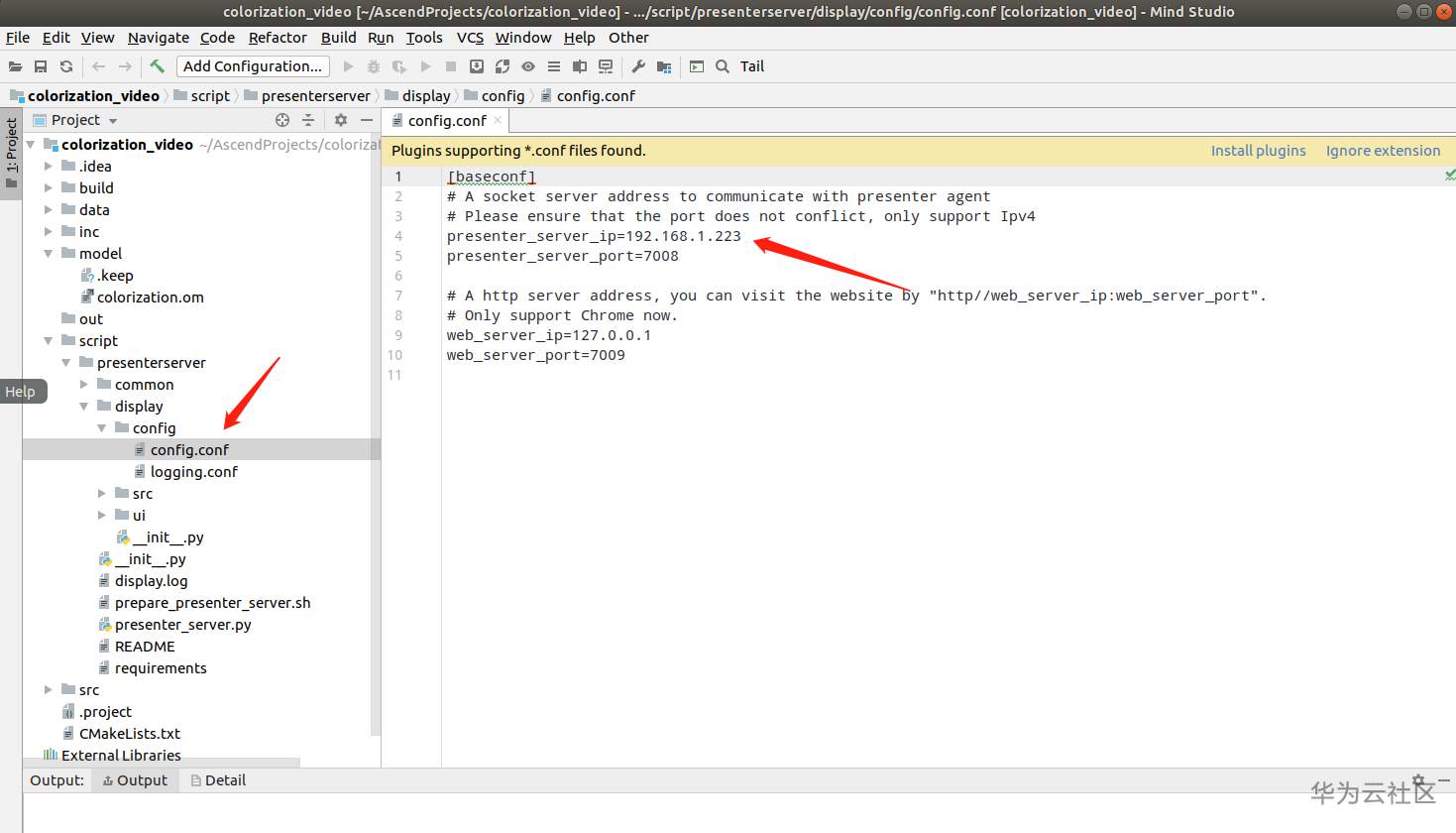Expand the data folder arrow

[49, 210]
